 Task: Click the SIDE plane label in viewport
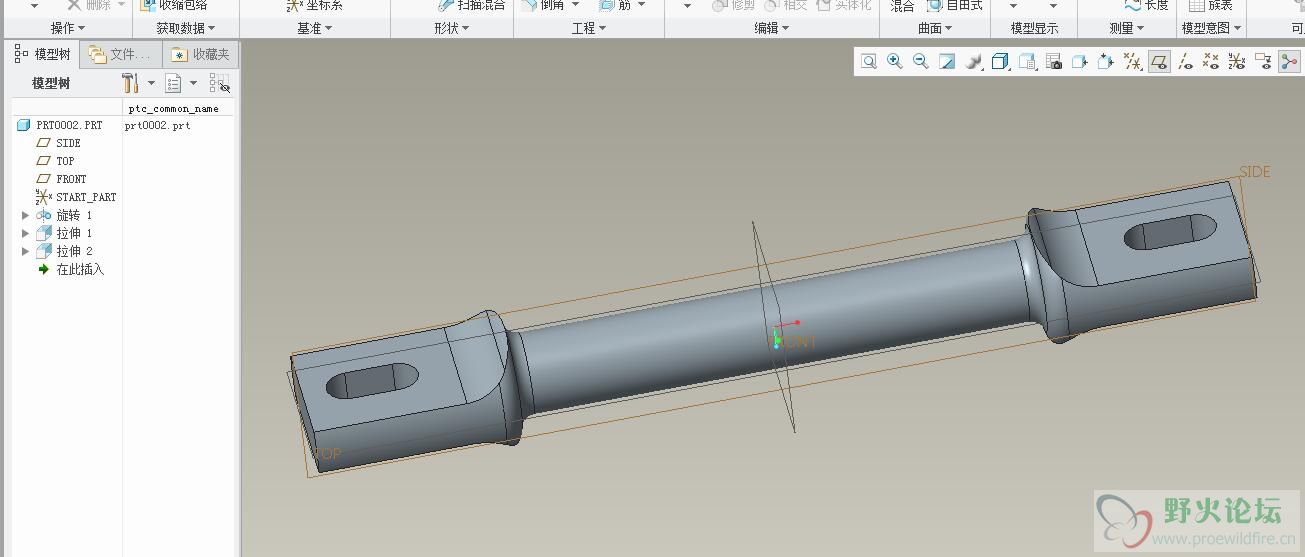click(1255, 172)
